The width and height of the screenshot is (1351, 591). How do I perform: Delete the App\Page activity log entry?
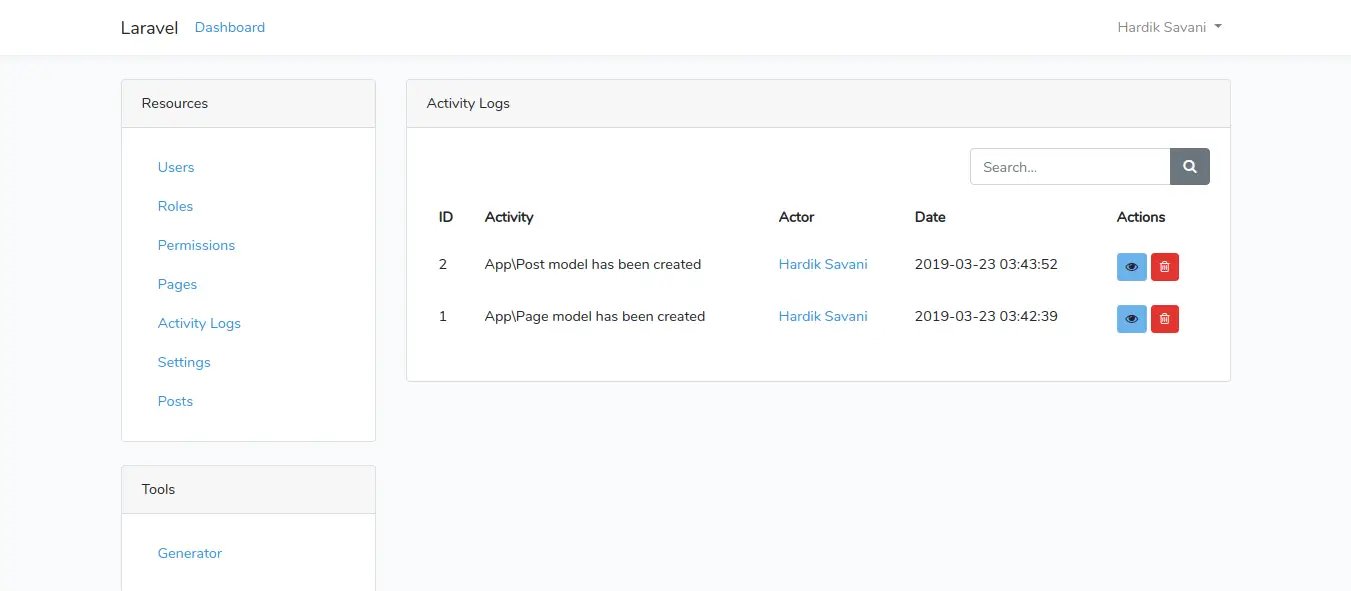point(1165,319)
